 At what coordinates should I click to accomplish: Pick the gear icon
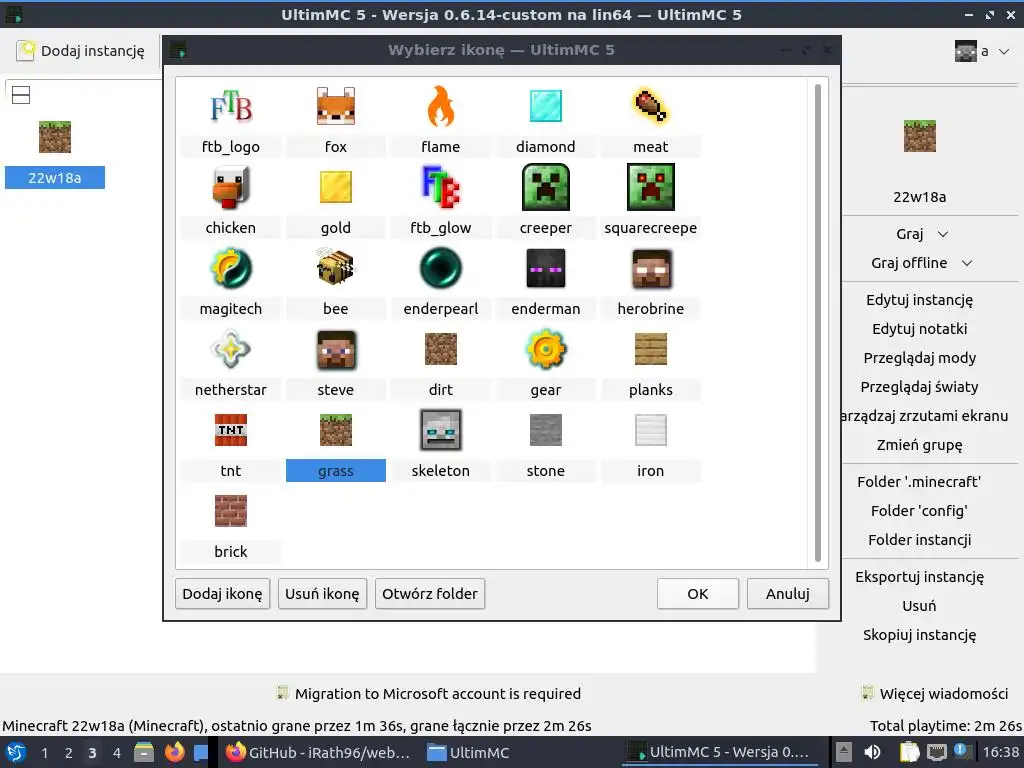(x=545, y=349)
